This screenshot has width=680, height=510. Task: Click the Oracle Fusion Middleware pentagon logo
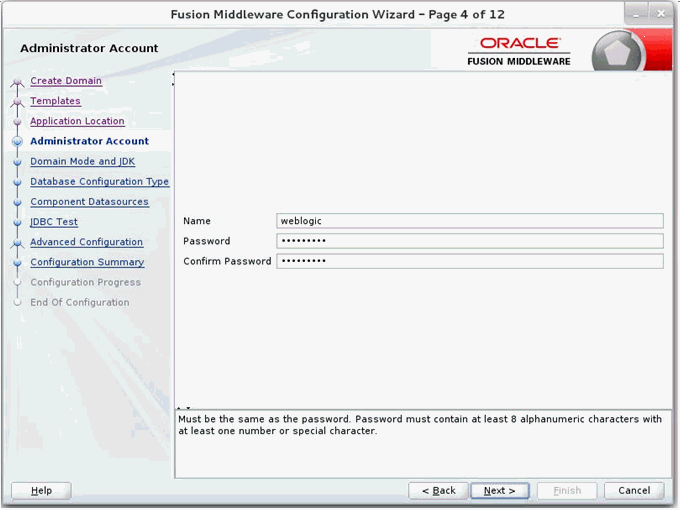click(617, 53)
